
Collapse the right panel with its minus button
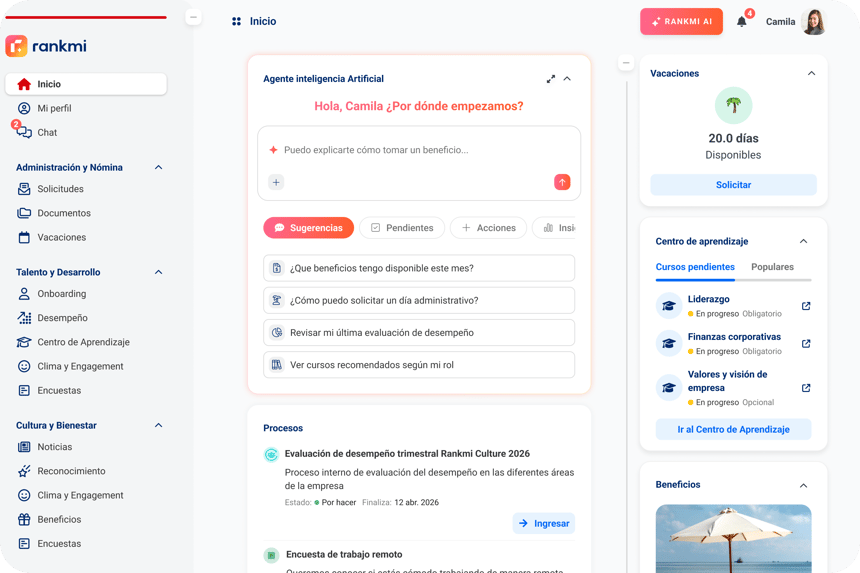(626, 63)
